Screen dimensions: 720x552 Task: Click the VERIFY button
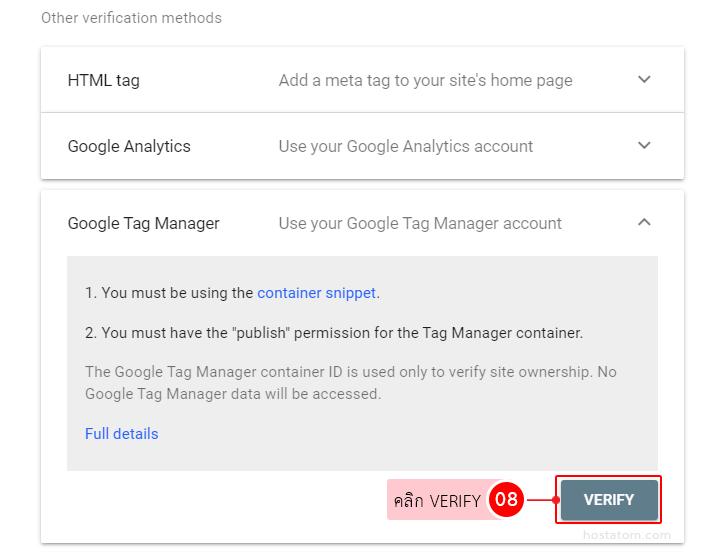[x=609, y=500]
